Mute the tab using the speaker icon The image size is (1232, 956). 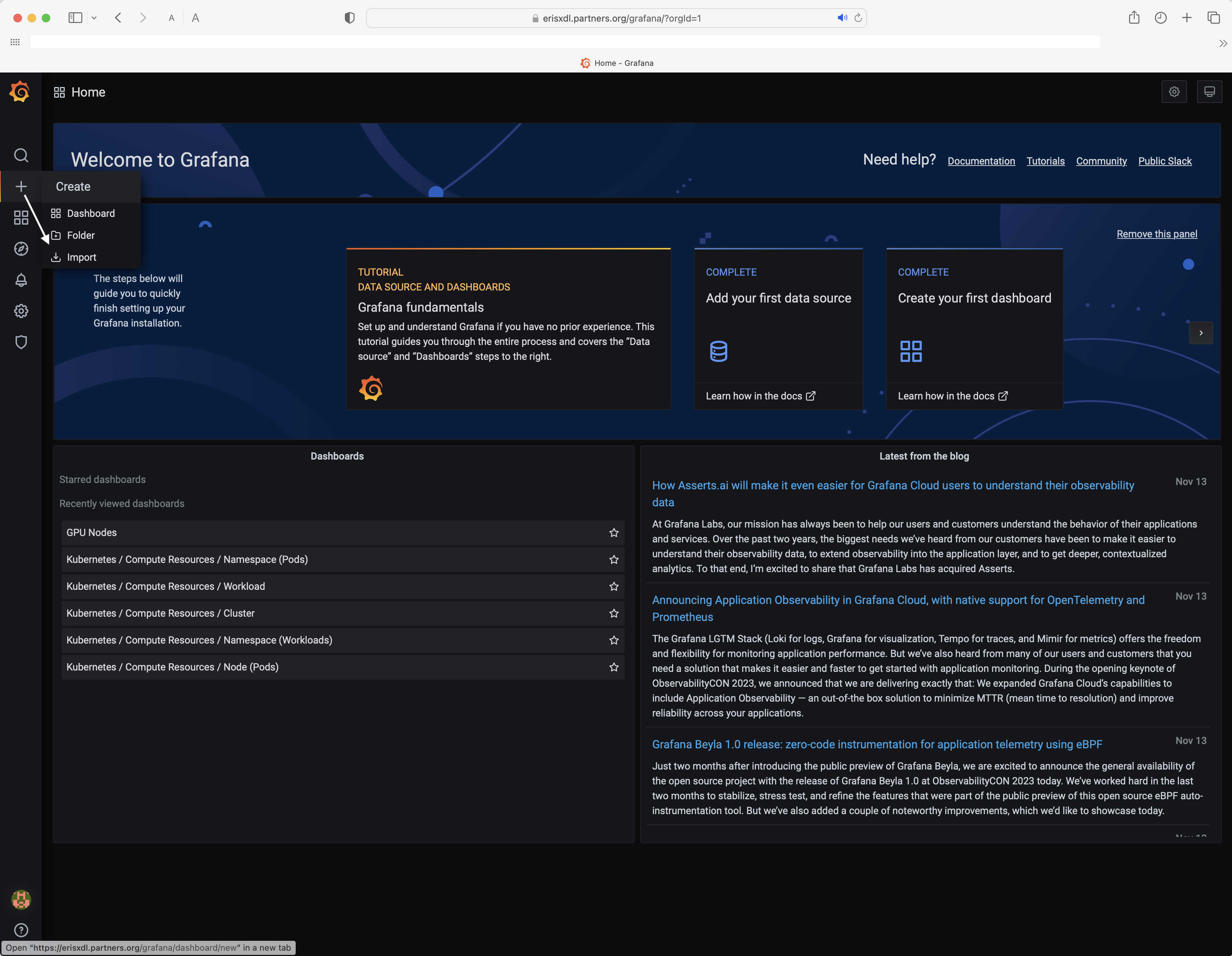point(841,18)
